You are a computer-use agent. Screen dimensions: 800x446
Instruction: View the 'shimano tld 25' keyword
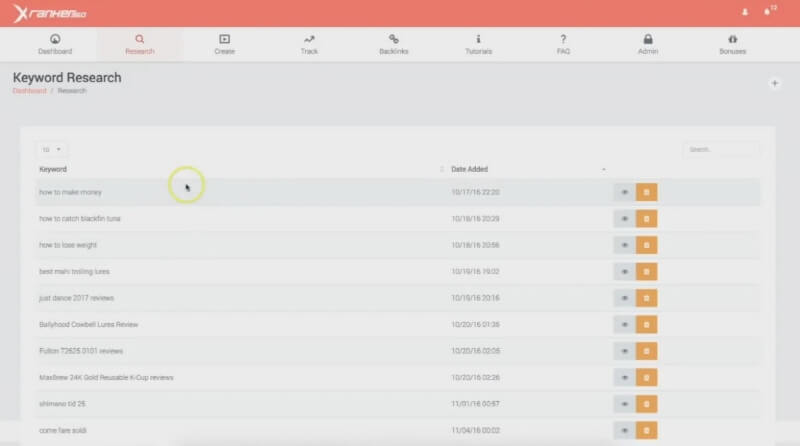tap(624, 404)
